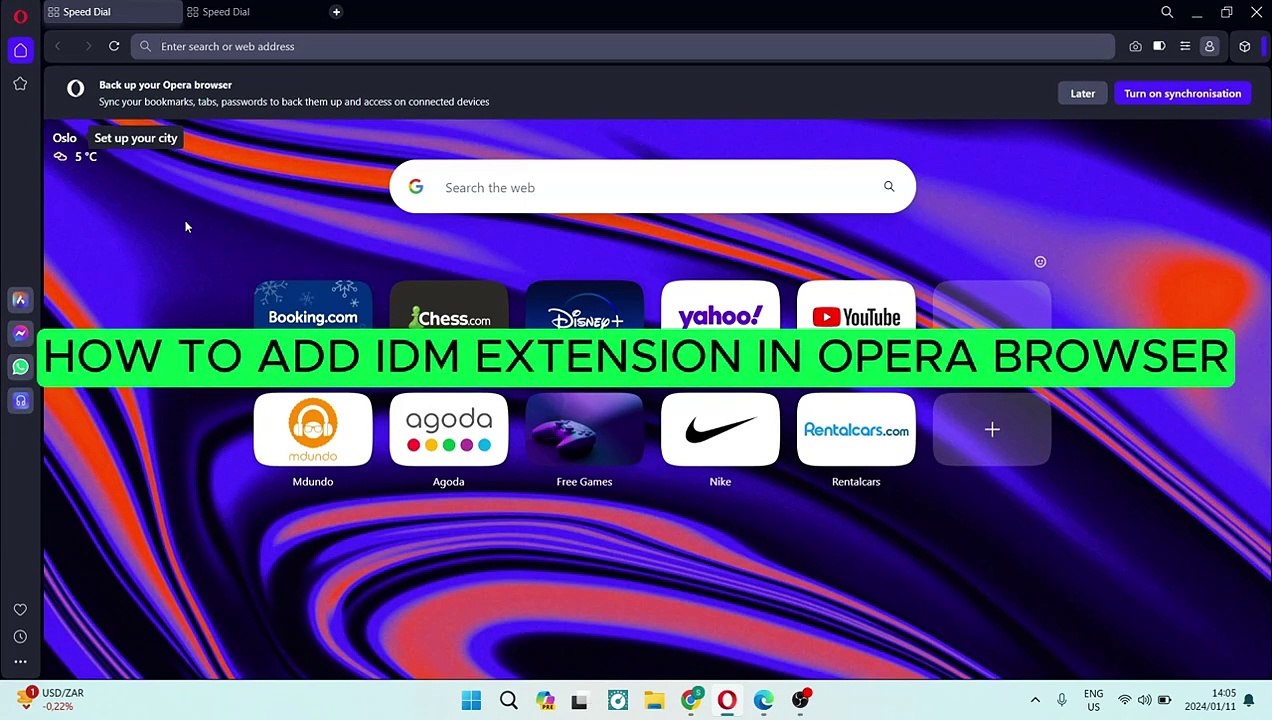Image resolution: width=1272 pixels, height=720 pixels.
Task: Open the profile account icon
Action: [x=1209, y=46]
